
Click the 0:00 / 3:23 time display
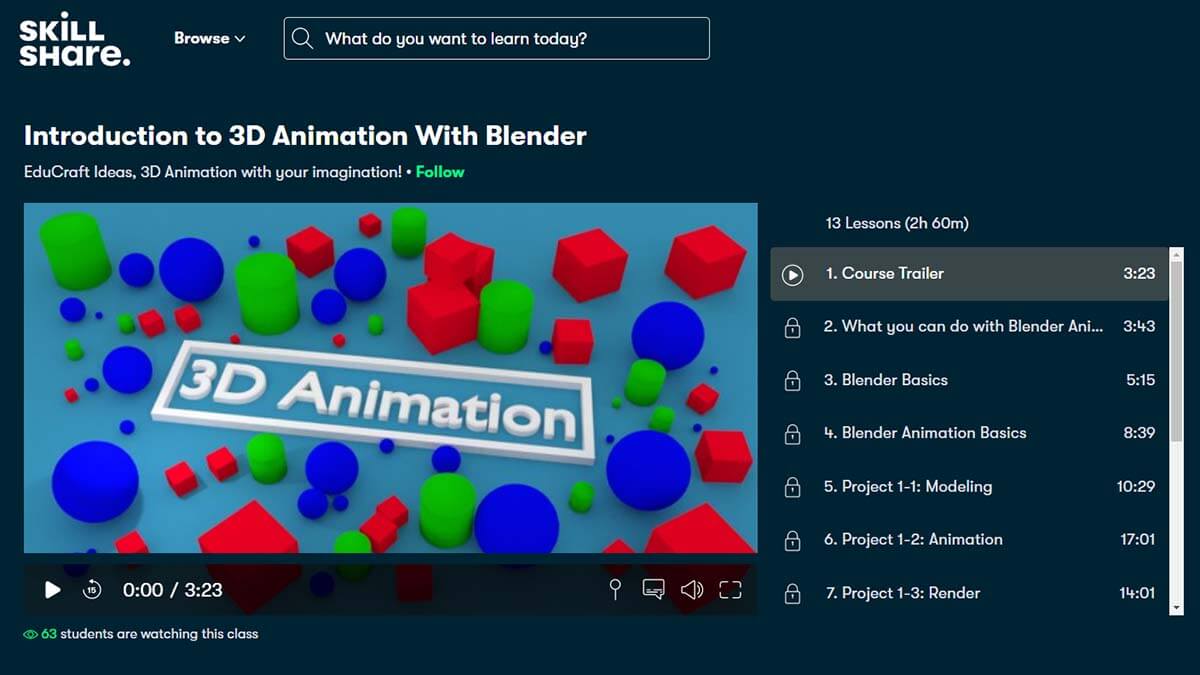click(173, 590)
